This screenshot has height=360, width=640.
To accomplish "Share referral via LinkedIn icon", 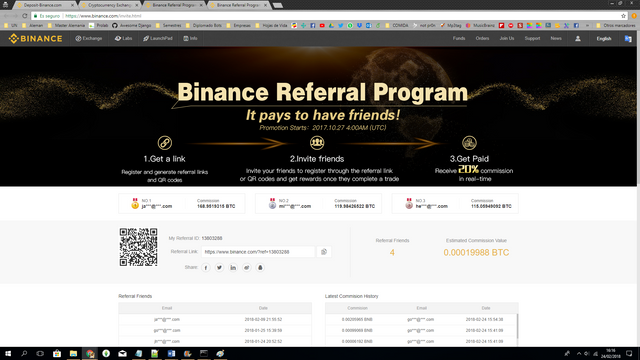I will tap(233, 268).
